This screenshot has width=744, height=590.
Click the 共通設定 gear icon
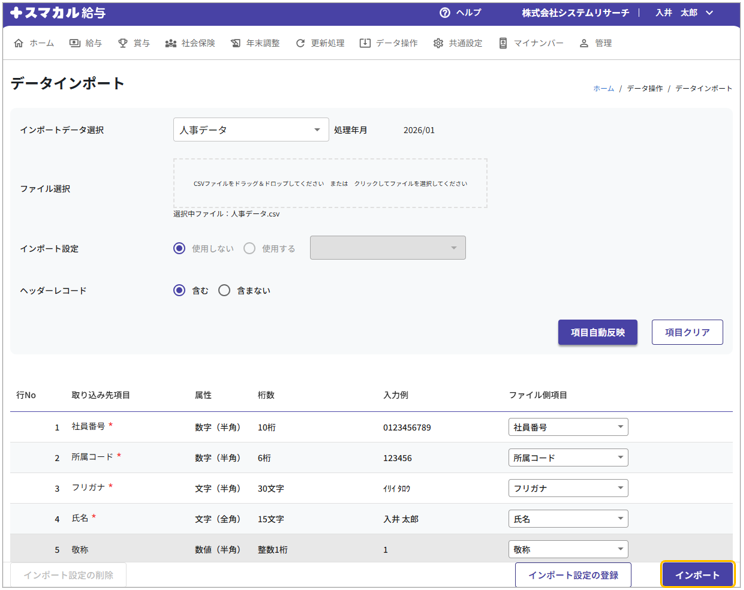click(x=438, y=44)
